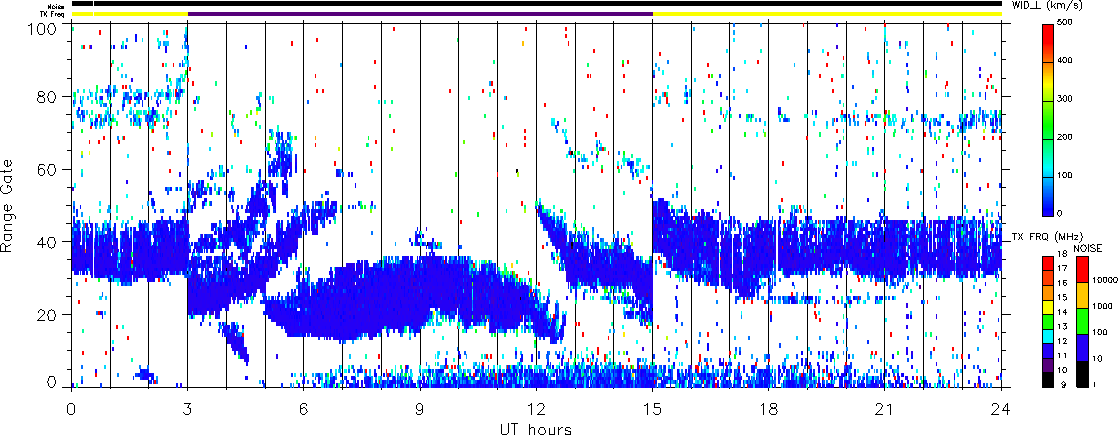The width and height of the screenshot is (1118, 435).
Task: Select x-axis tick label "12" under the plot
Action: (536, 408)
